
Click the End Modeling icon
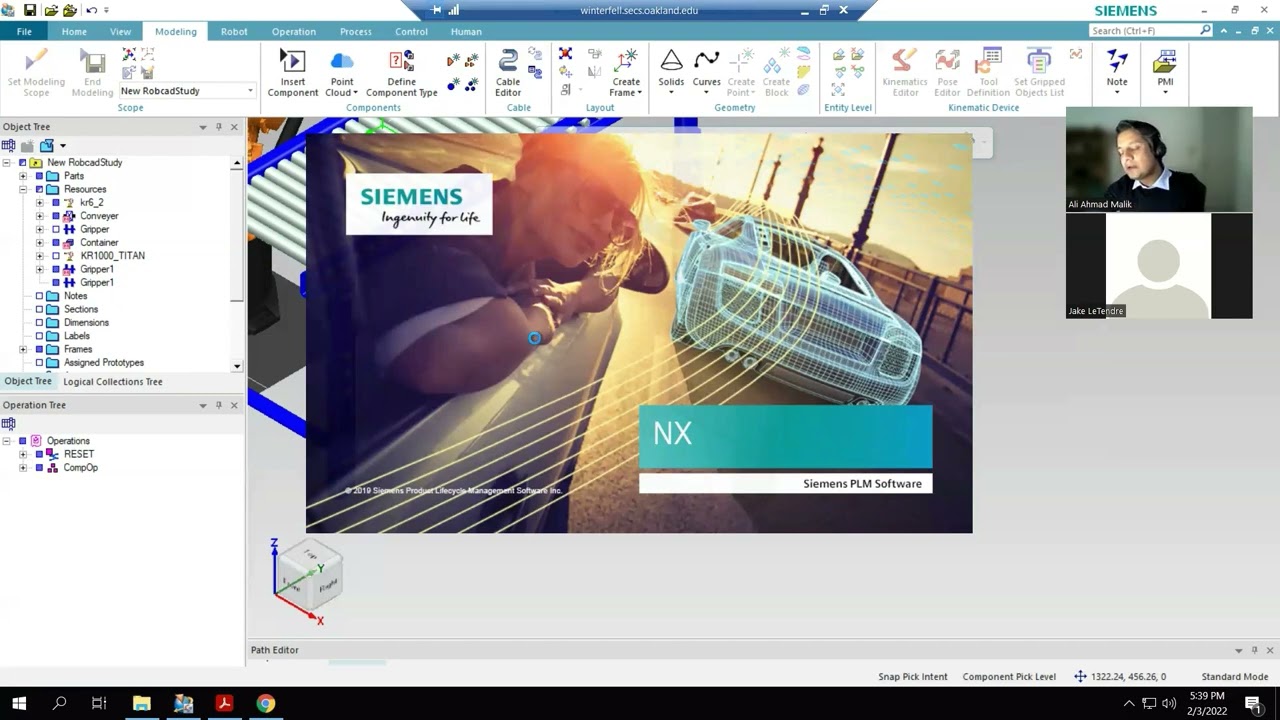point(92,72)
